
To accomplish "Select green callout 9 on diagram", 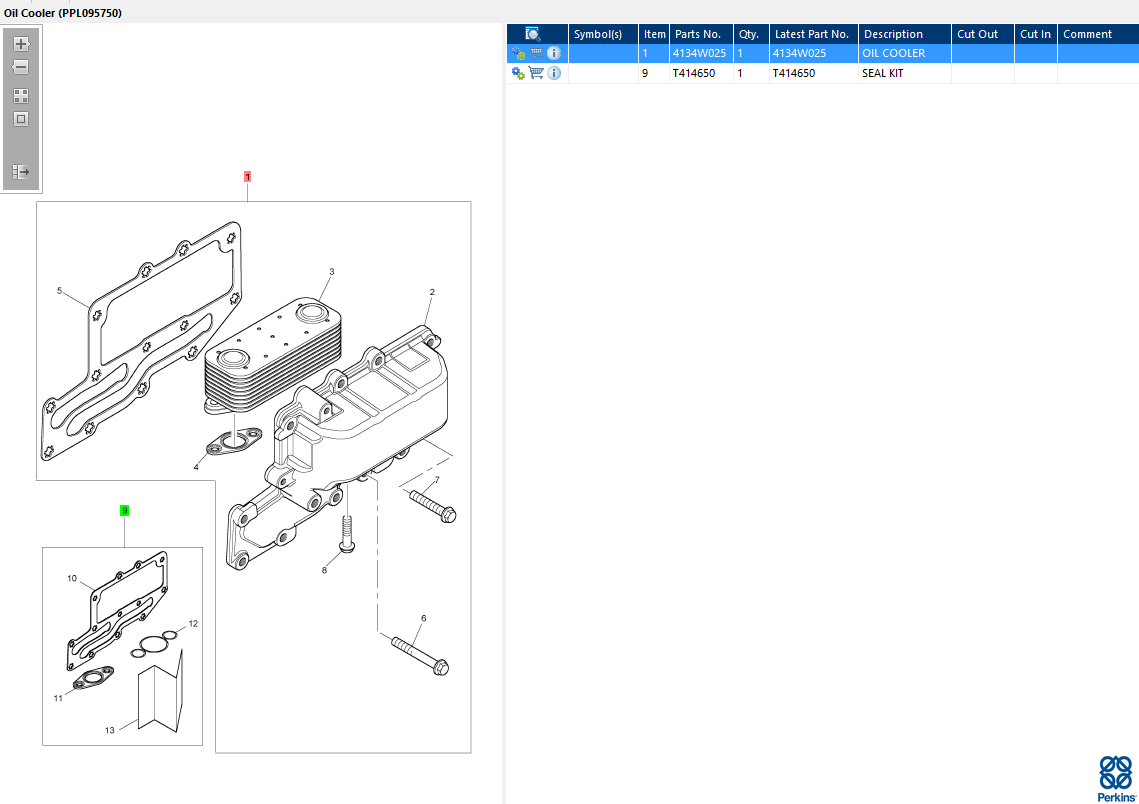I will point(124,511).
